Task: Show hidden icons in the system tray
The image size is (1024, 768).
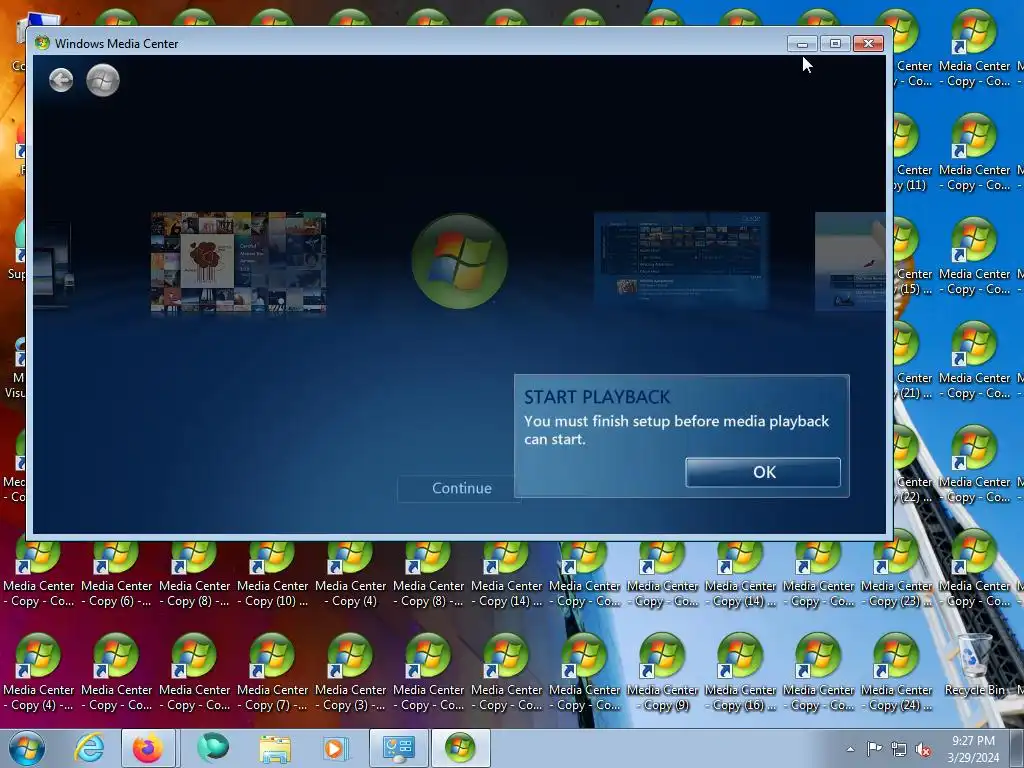Action: (x=850, y=749)
